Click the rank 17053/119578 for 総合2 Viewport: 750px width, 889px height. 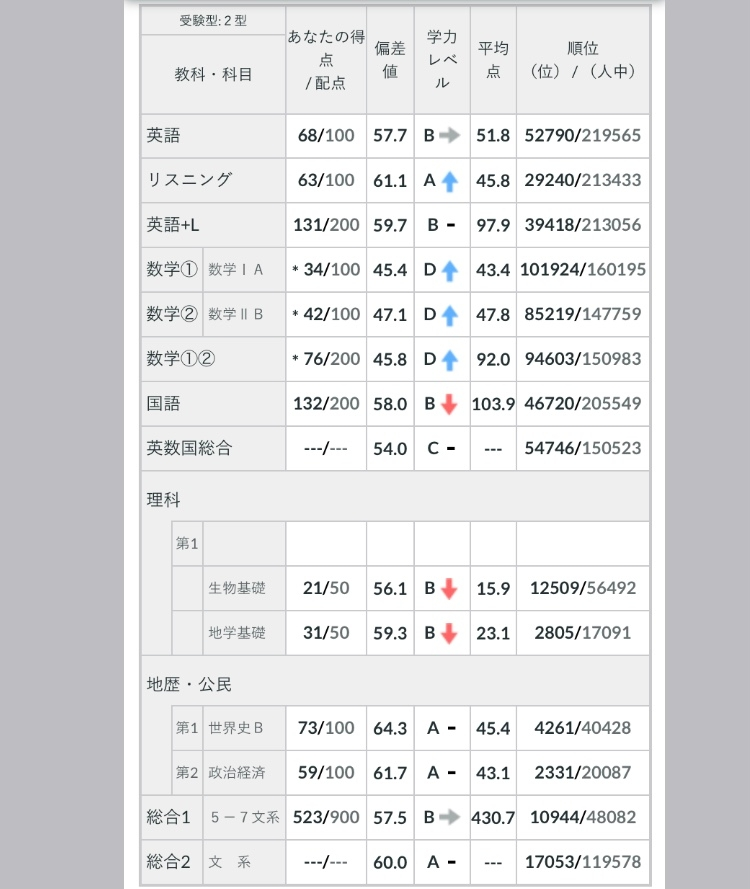pos(583,862)
